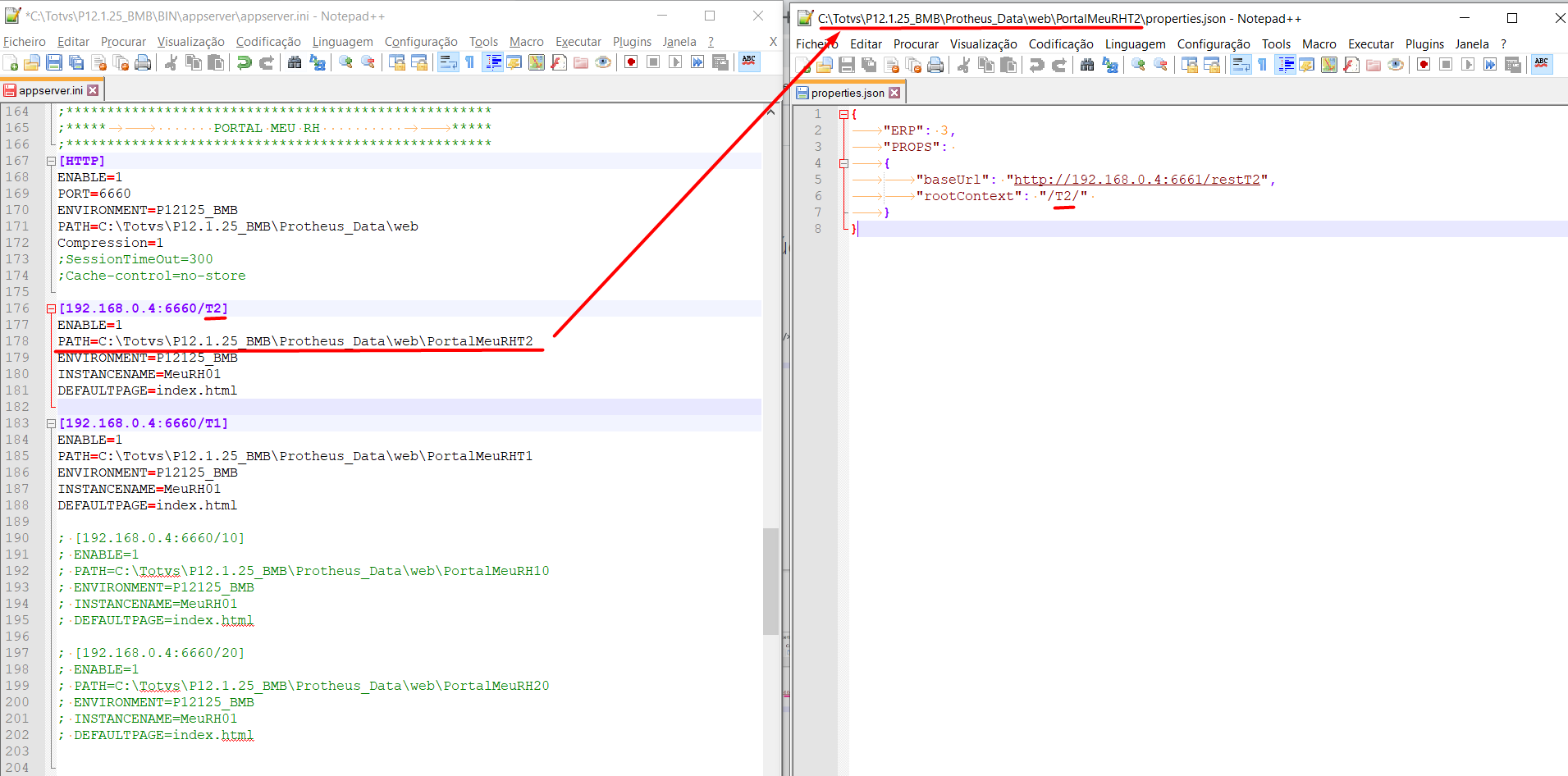Viewport: 1568px width, 776px height.
Task: Click Save icon in properties.json window
Action: pyautogui.click(x=847, y=66)
